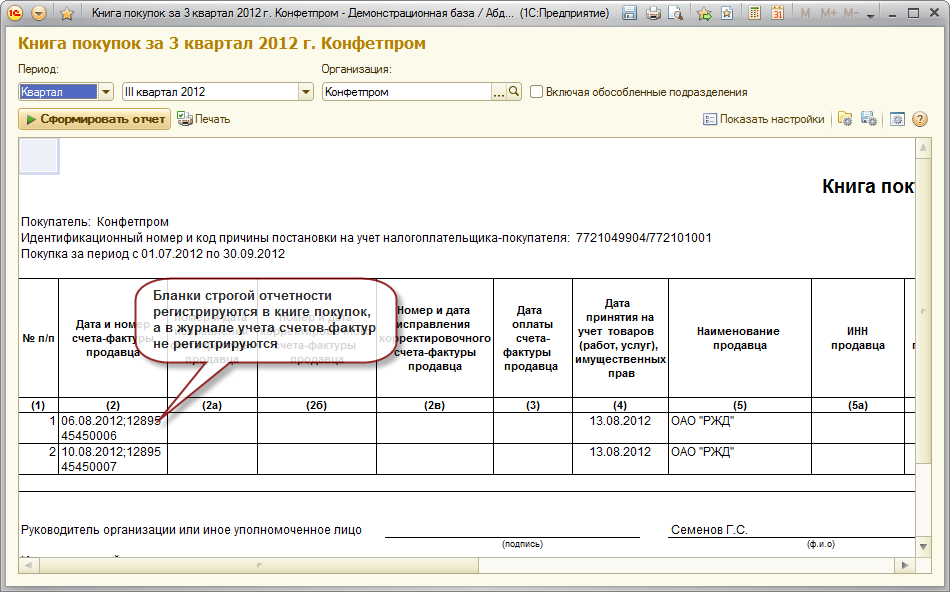The width and height of the screenshot is (950, 592).
Task: Open the calculator icon in title bar
Action: click(x=754, y=13)
